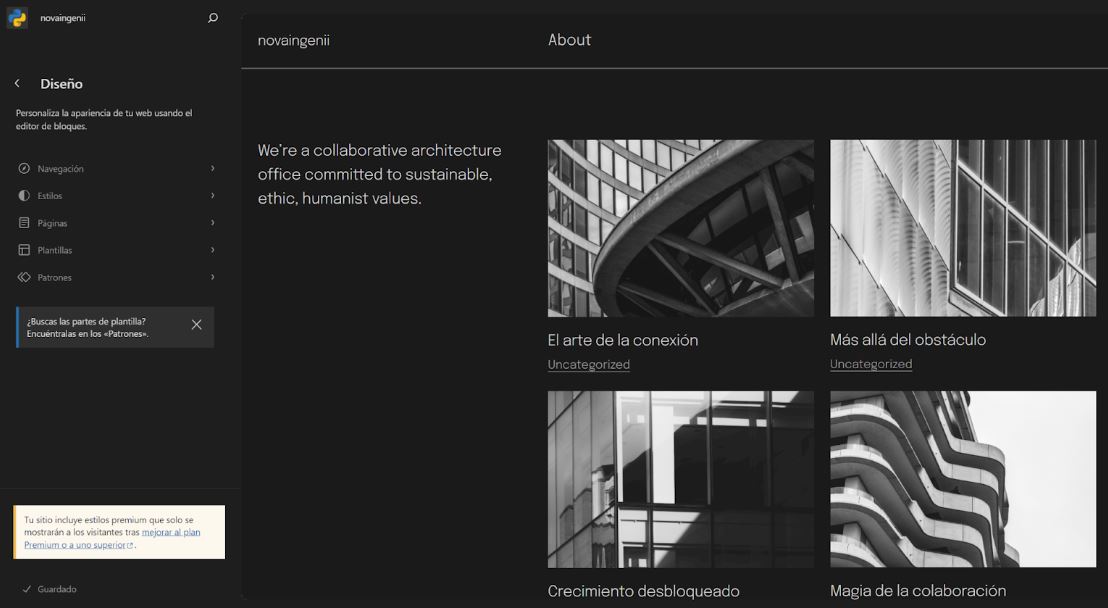Select the Más allá del obstáculo image
The image size is (1108, 608).
pyautogui.click(x=962, y=228)
